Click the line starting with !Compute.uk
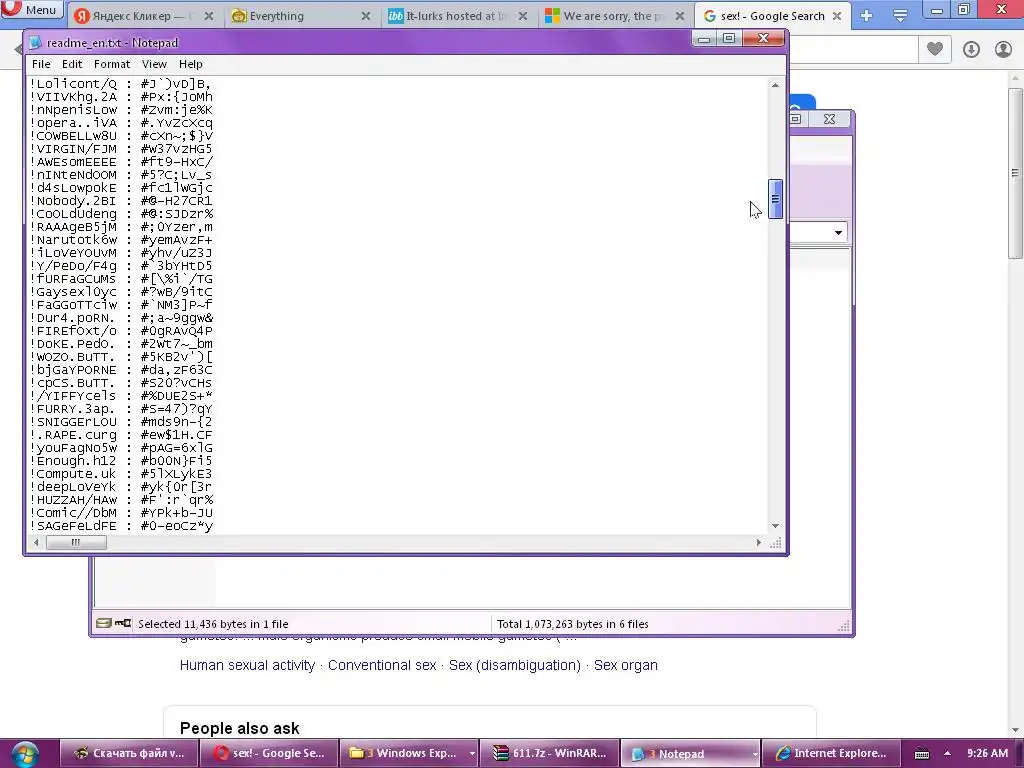Image resolution: width=1024 pixels, height=768 pixels. (121, 474)
